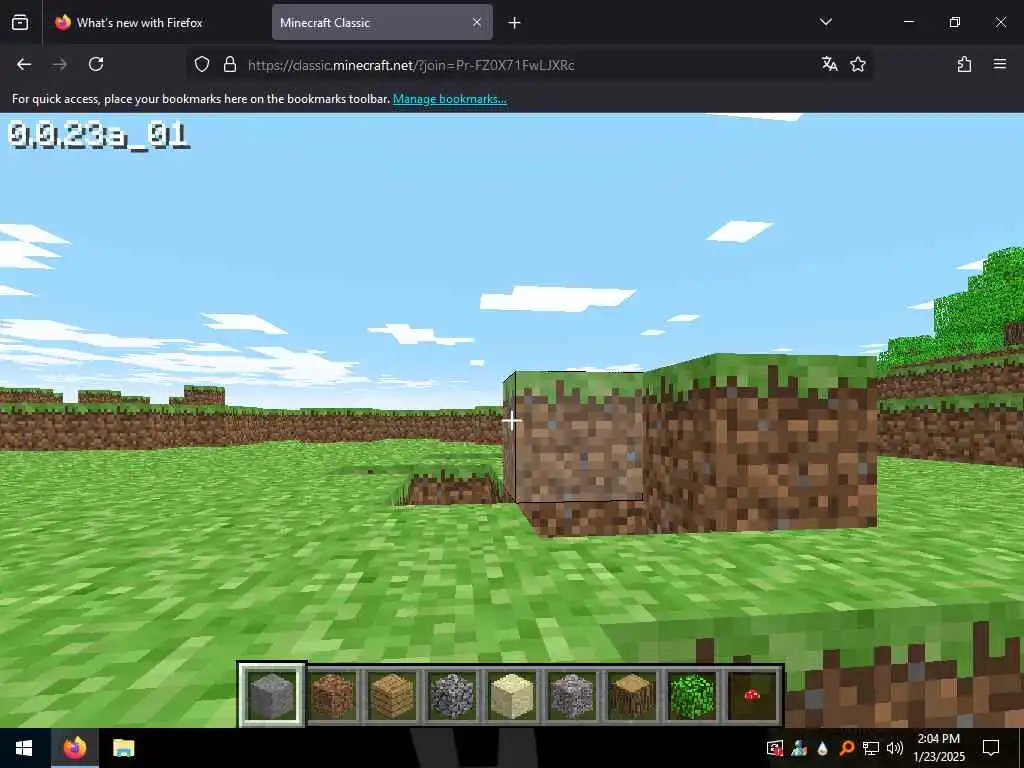The width and height of the screenshot is (1024, 768).
Task: Open the Firefox application menu
Action: click(x=999, y=64)
